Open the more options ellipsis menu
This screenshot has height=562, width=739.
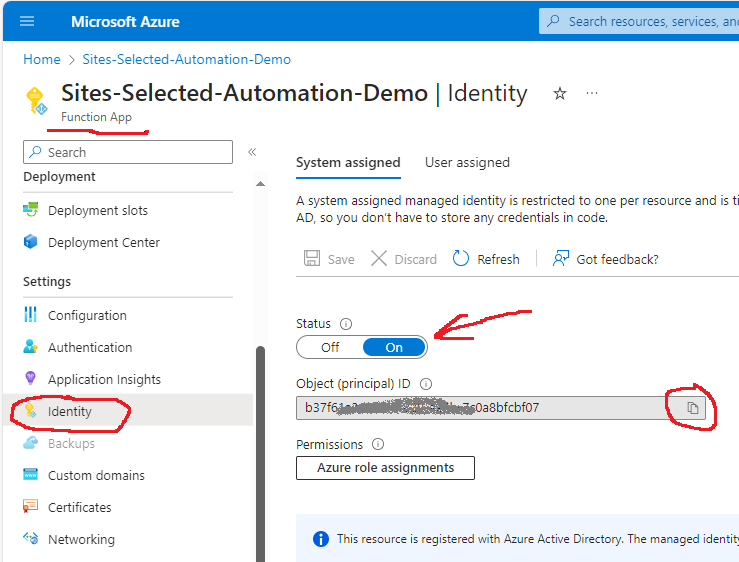(x=592, y=93)
